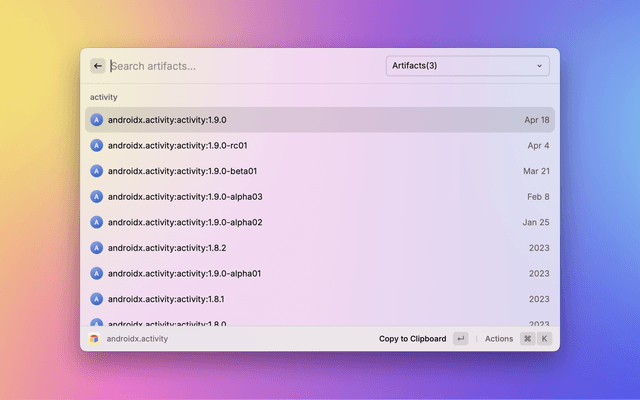The image size is (640, 400).
Task: Pick the androidx.activity:activity:1.8.2 artifact
Action: (320, 248)
